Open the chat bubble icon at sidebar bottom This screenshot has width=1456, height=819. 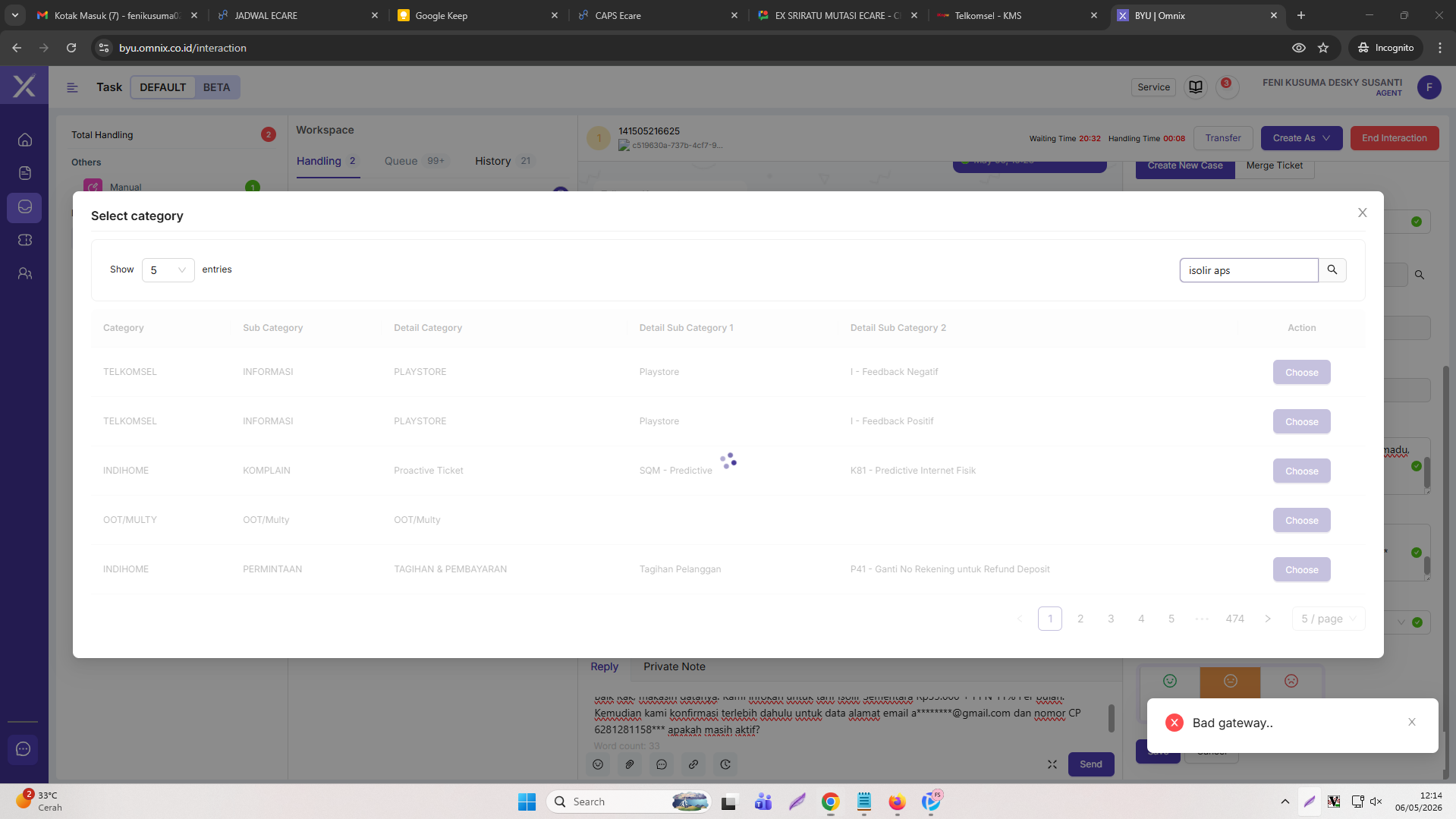click(x=24, y=749)
